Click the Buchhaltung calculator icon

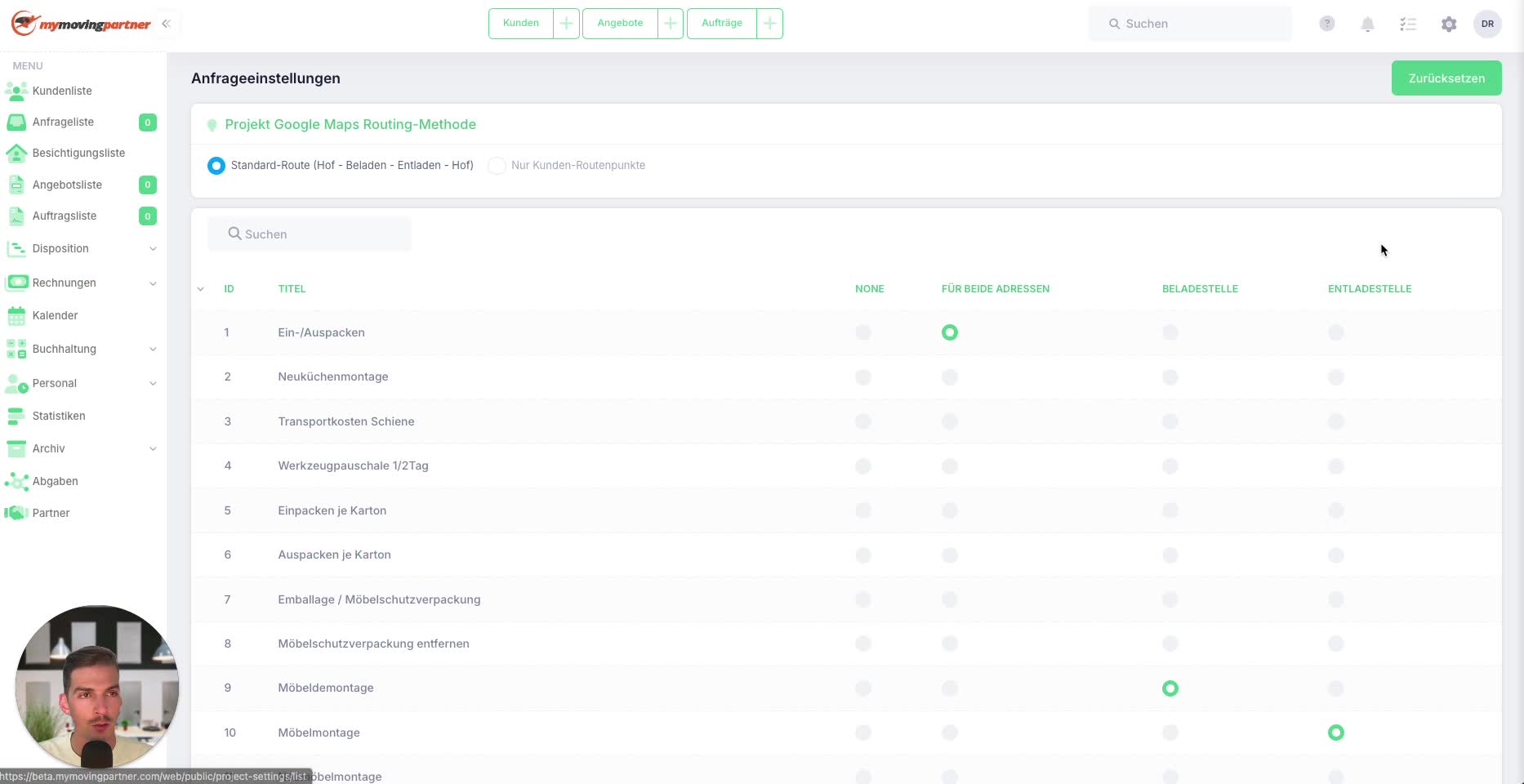[16, 349]
